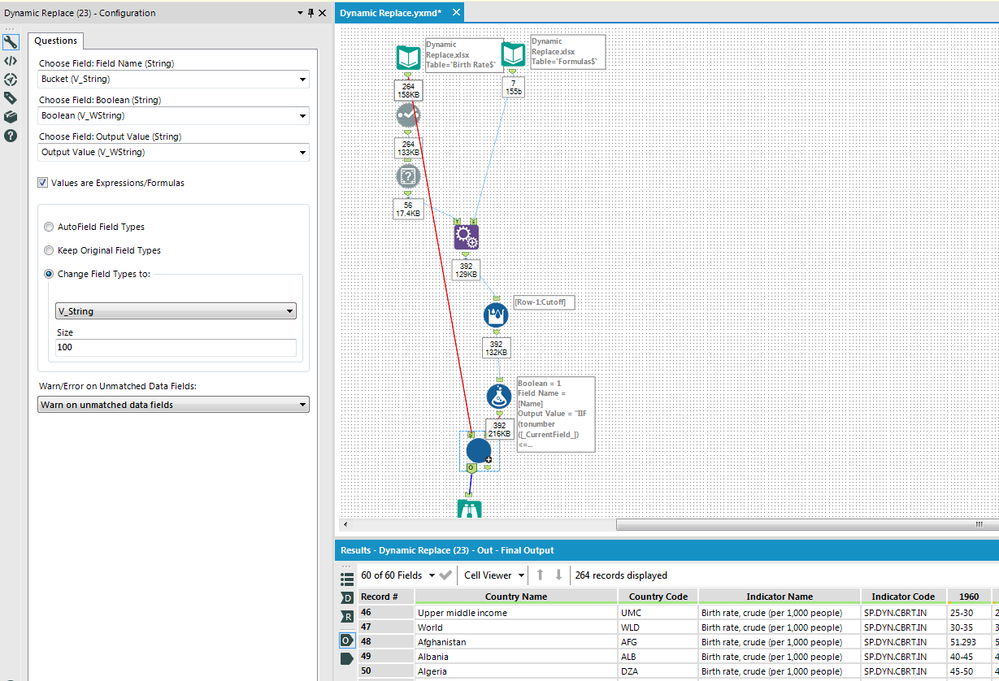Screen dimensions: 999x681
Task: Sort by Indicator Name column header
Action: tap(780, 597)
